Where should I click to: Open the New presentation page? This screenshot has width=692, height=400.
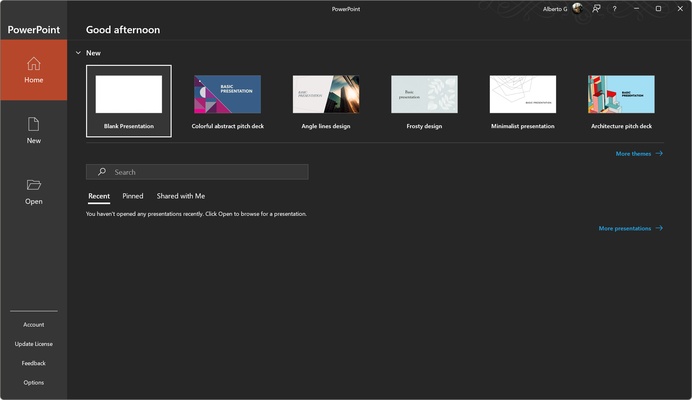pos(34,131)
